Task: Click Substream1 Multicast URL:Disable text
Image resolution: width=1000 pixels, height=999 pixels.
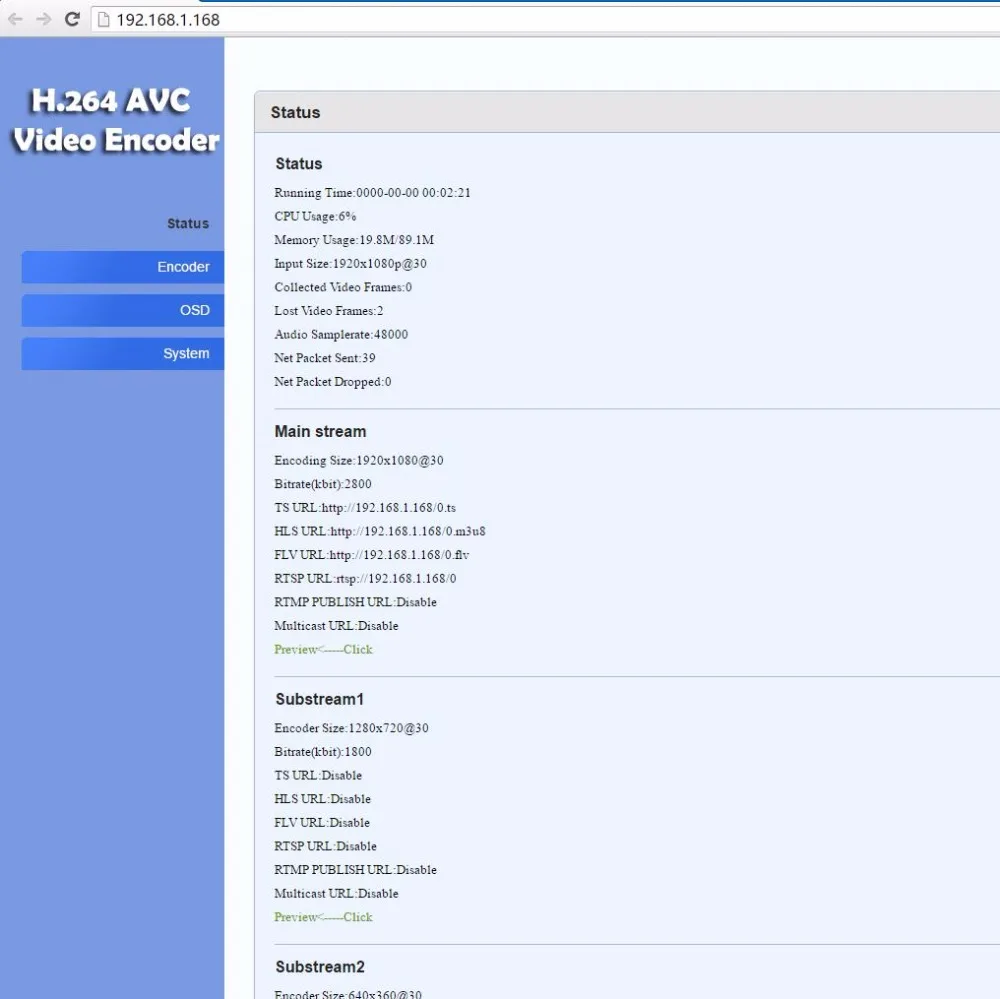Action: pyautogui.click(x=336, y=893)
